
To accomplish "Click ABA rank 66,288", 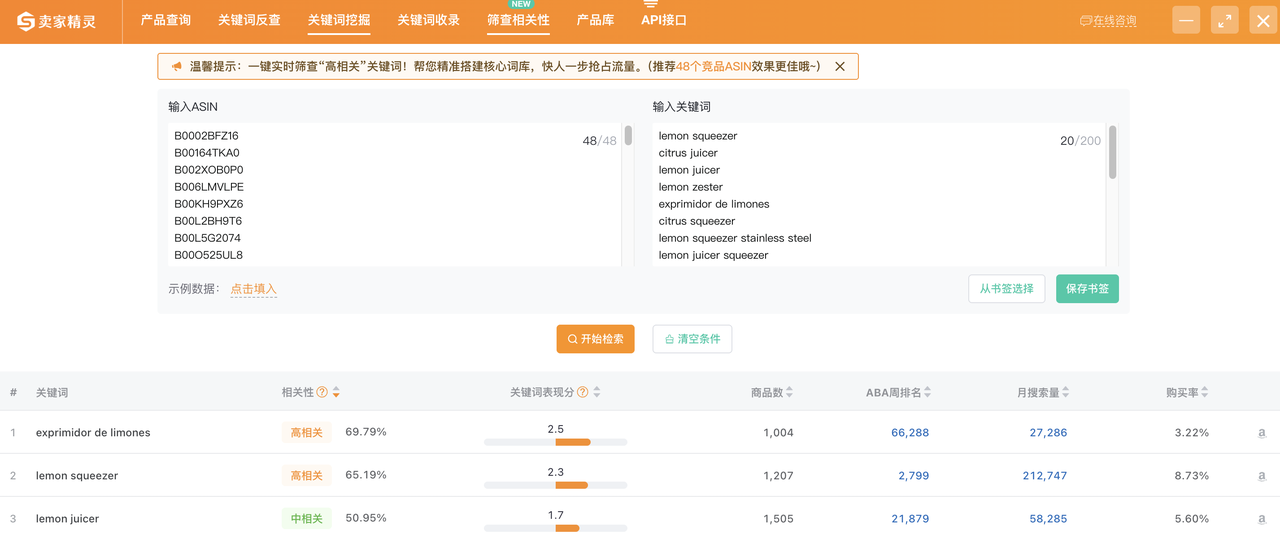I will [910, 433].
